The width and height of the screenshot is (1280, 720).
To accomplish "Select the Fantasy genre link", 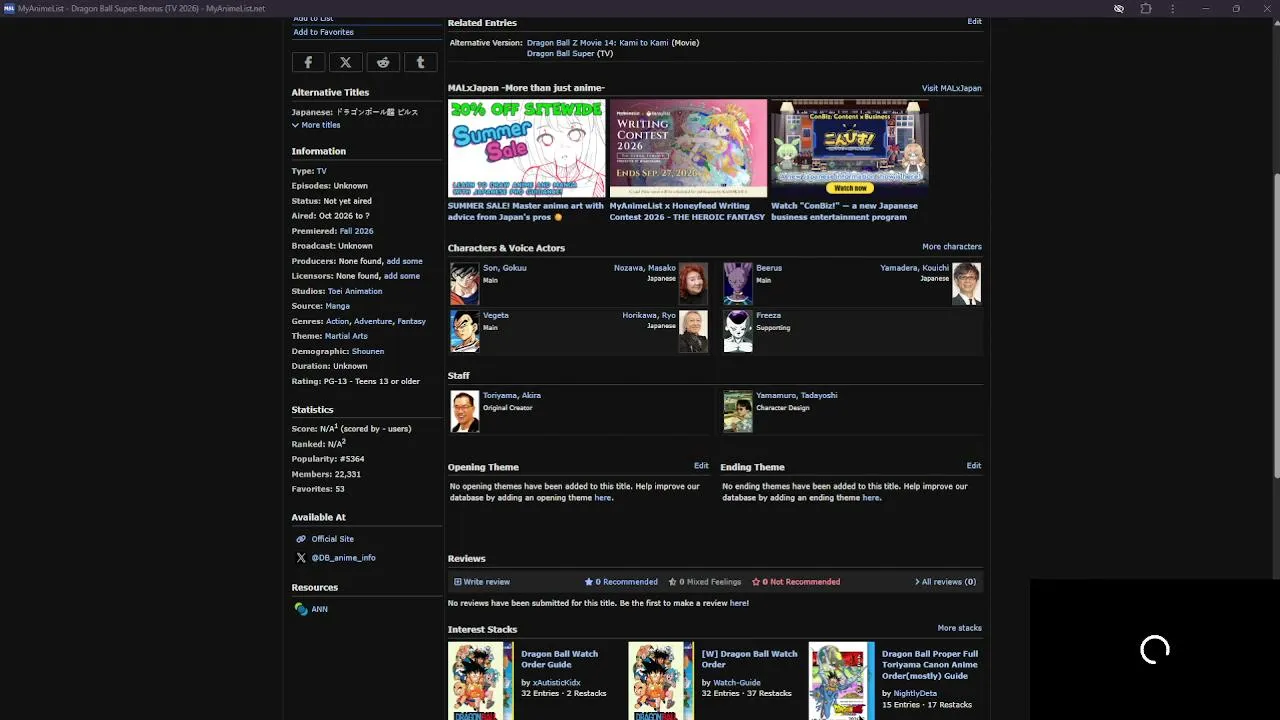I will [x=412, y=321].
